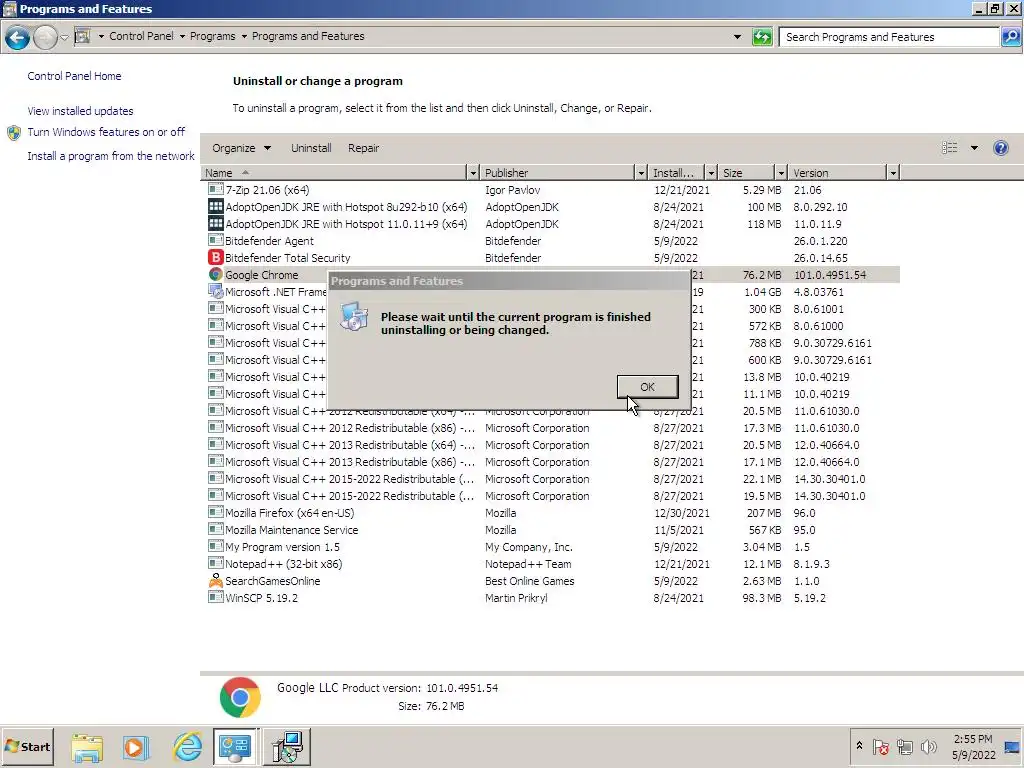Open the Version column filter dropdown
Screen dimensions: 1024x768
pos(893,173)
